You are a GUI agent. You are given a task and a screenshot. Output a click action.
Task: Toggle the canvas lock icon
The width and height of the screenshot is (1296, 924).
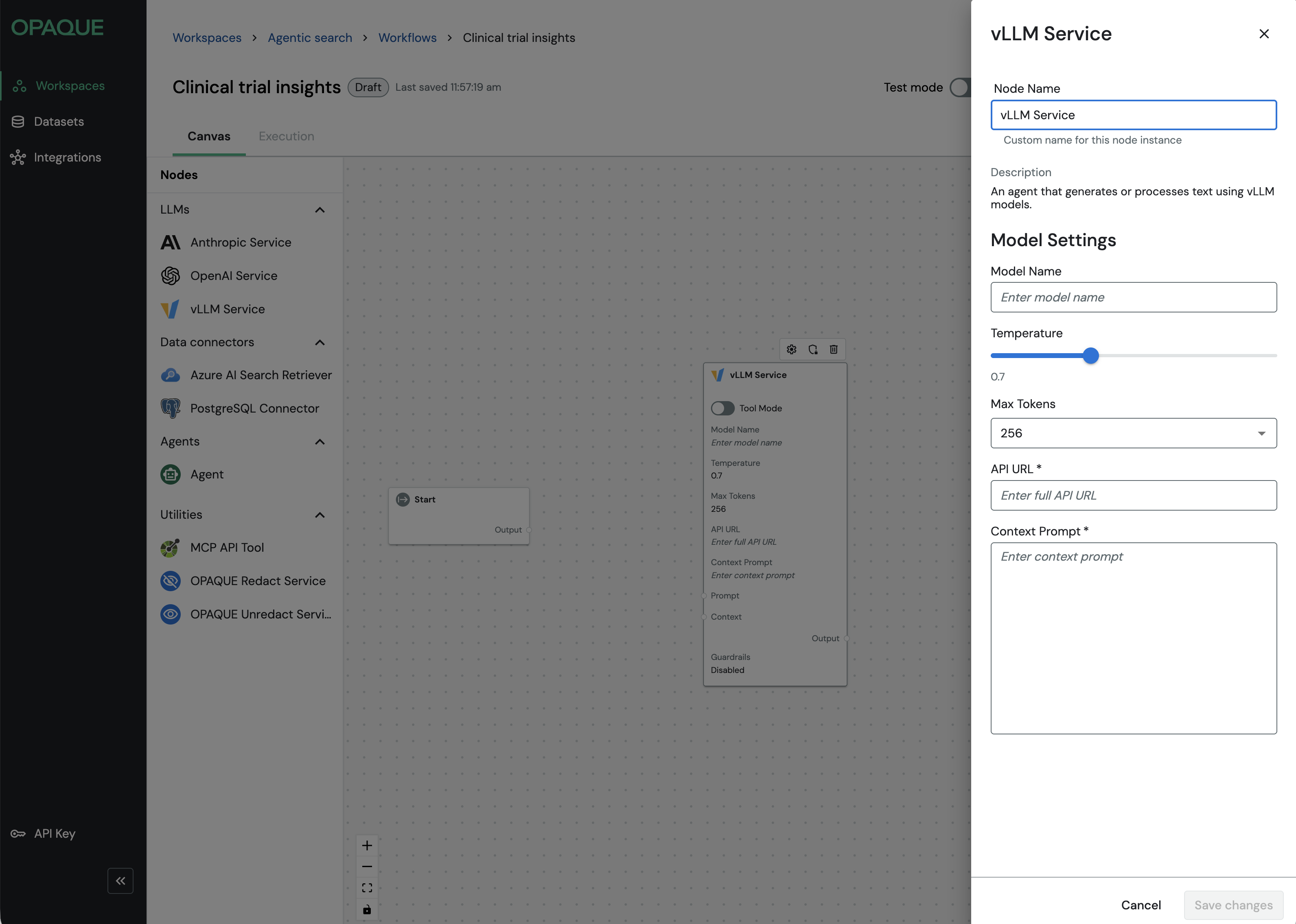coord(367,909)
